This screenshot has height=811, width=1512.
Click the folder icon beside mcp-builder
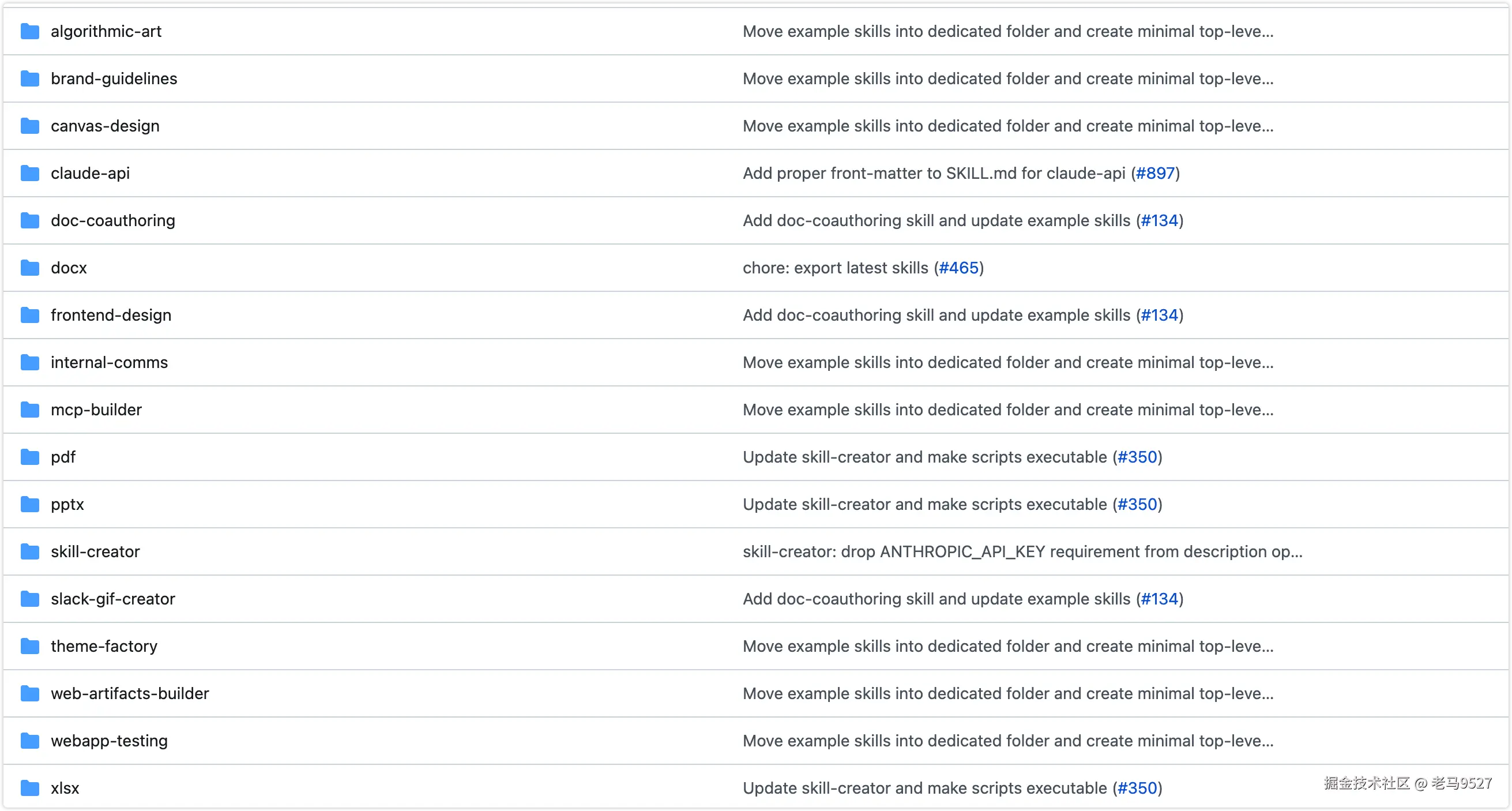click(30, 410)
